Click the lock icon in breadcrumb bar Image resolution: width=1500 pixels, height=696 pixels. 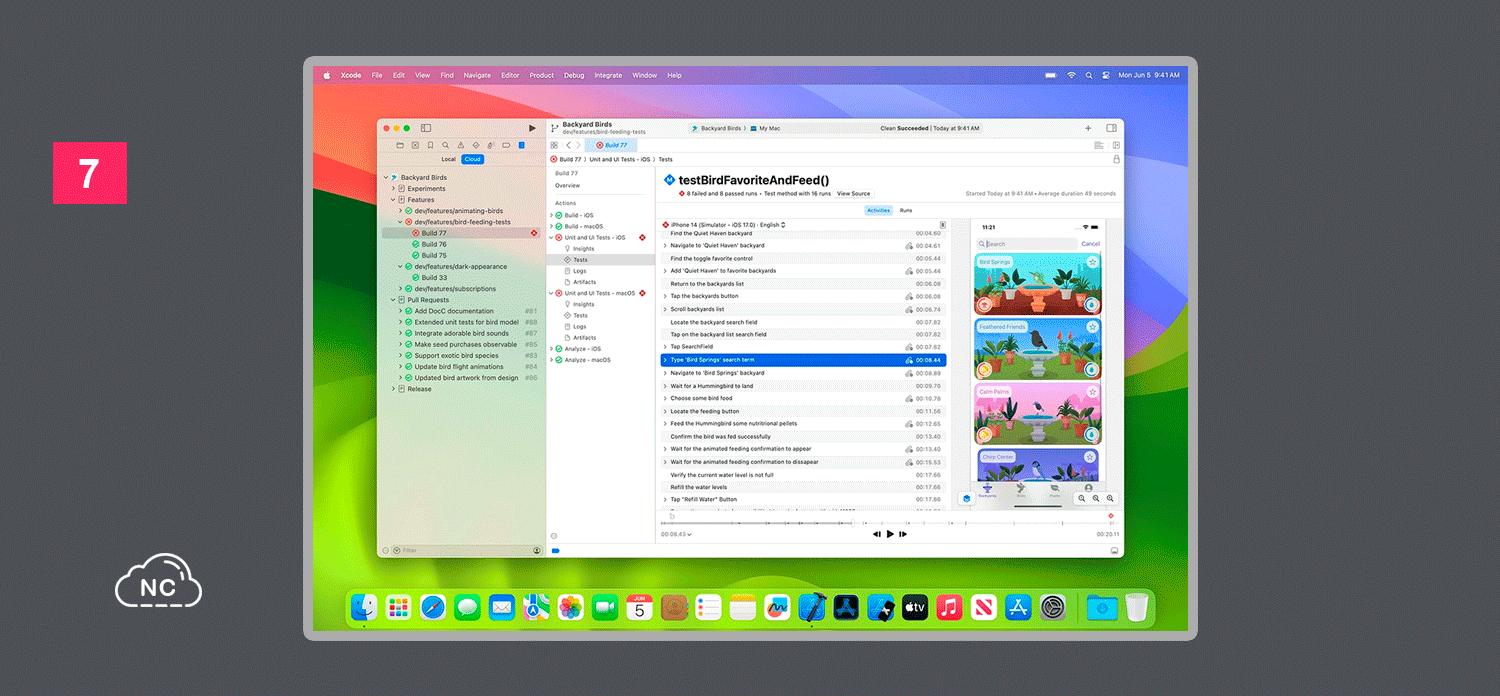[x=1116, y=159]
